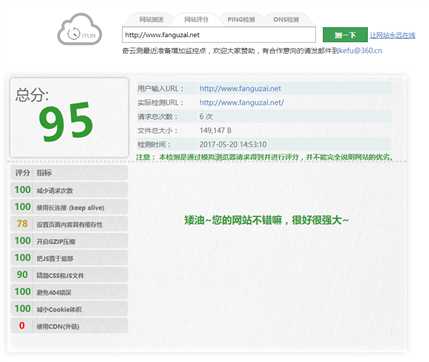Select the 404 error indicator row

click(69, 292)
